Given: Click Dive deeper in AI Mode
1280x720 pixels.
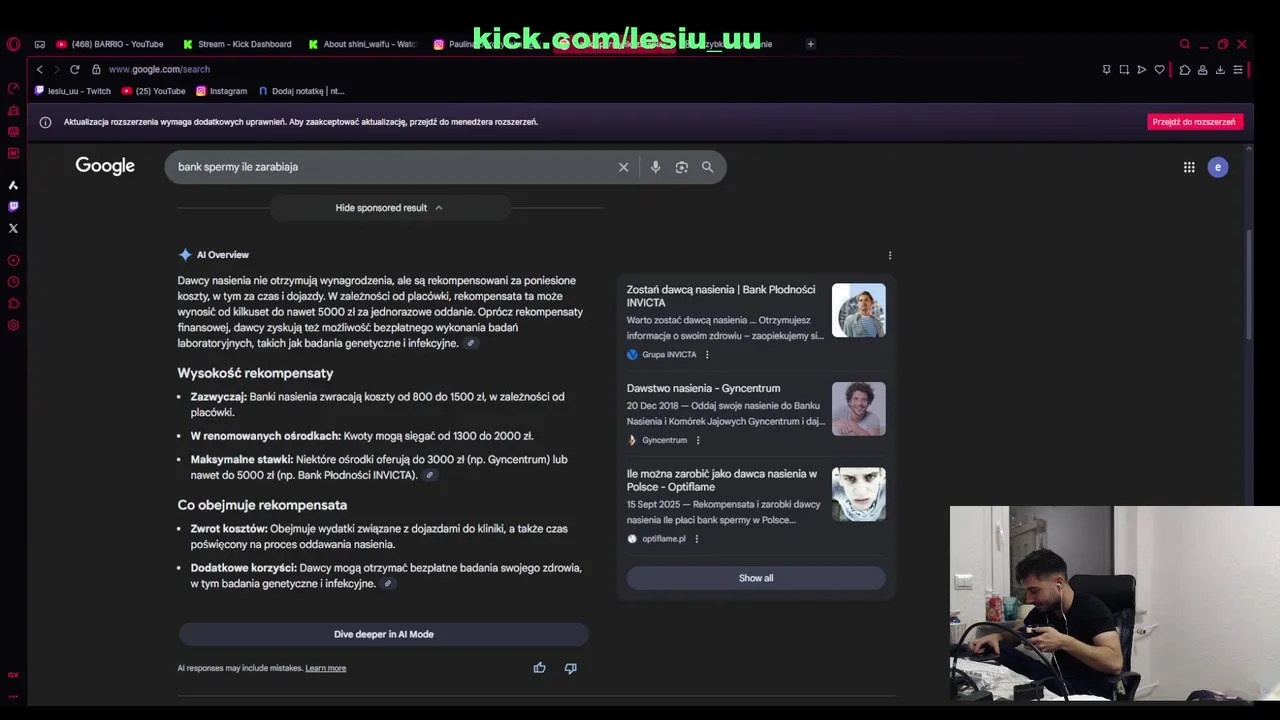Looking at the screenshot, I should point(384,634).
